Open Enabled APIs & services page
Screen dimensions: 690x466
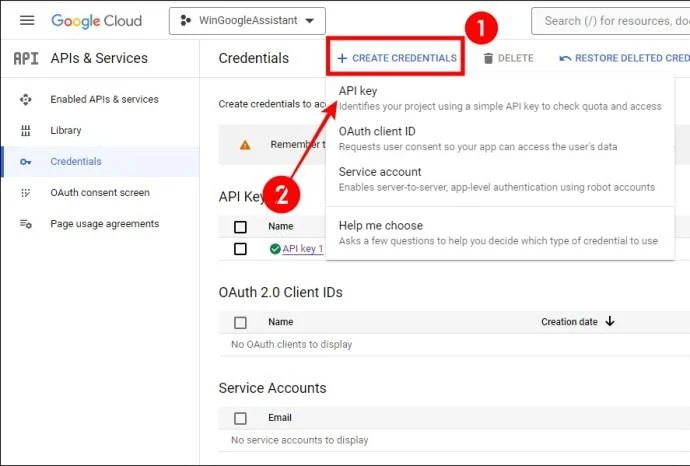[x=104, y=99]
